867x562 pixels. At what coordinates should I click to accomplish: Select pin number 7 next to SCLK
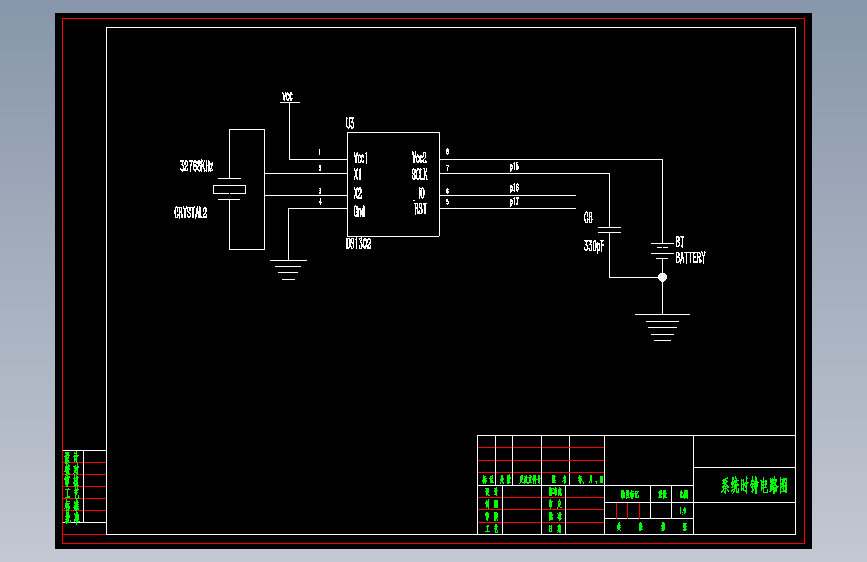point(447,168)
